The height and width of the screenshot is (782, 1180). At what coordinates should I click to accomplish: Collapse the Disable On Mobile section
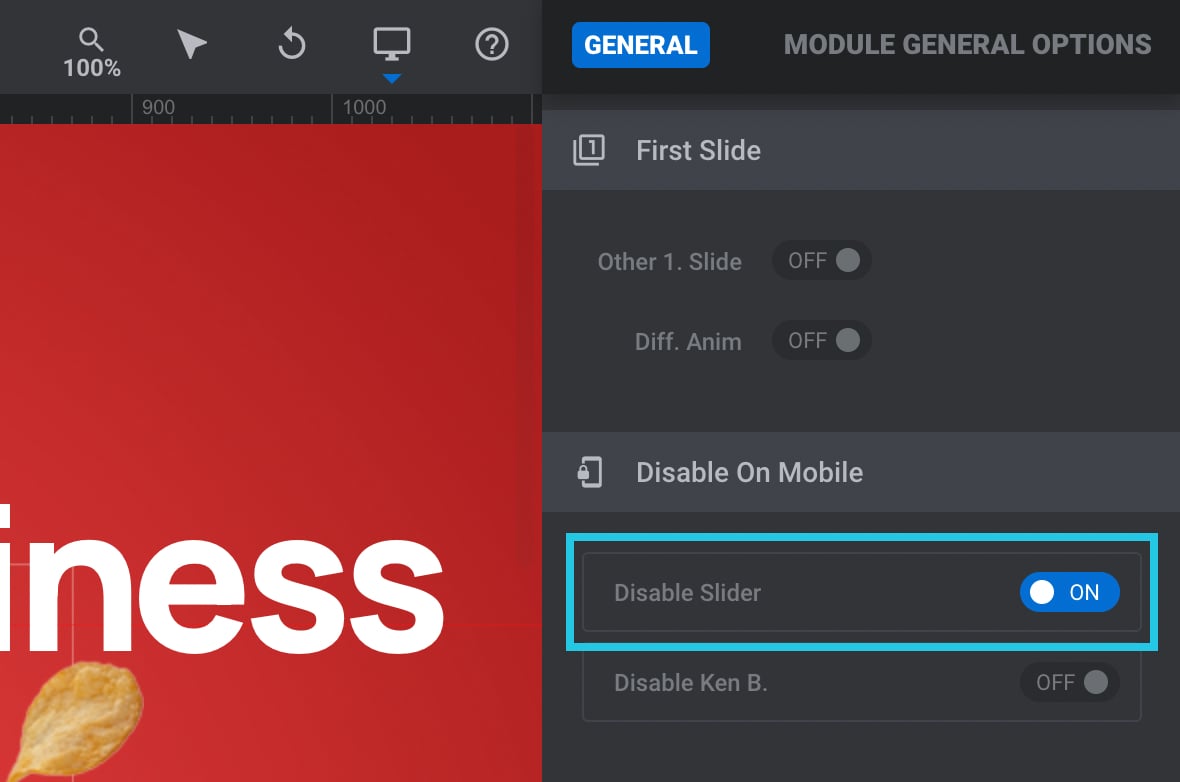pos(861,472)
